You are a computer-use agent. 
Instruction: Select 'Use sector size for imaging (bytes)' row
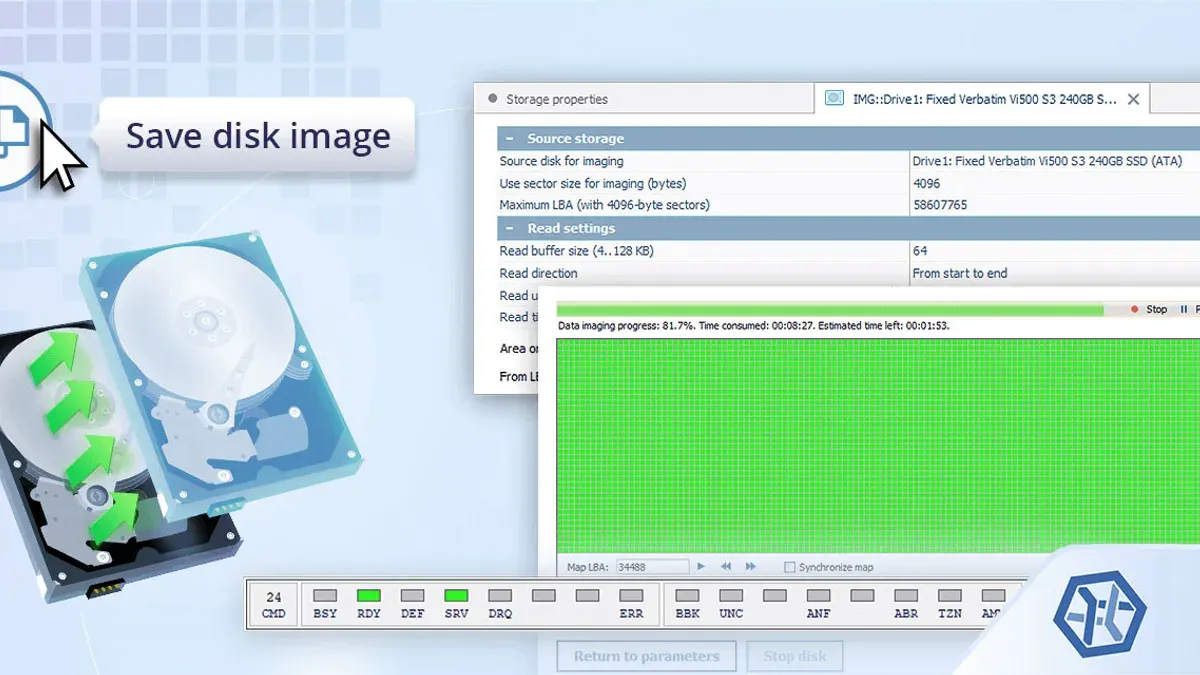click(x=848, y=183)
